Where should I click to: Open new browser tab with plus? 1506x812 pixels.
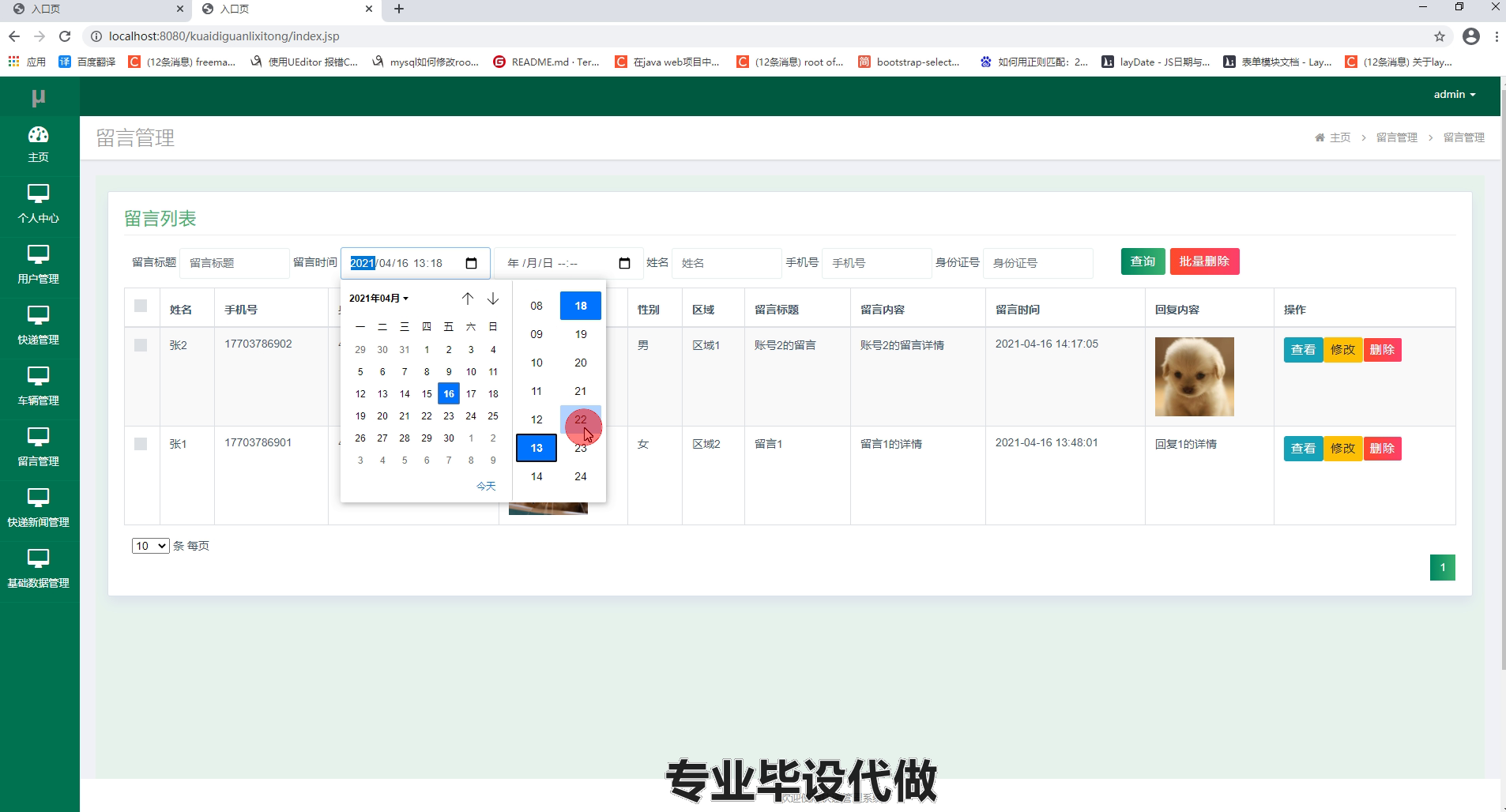click(399, 9)
